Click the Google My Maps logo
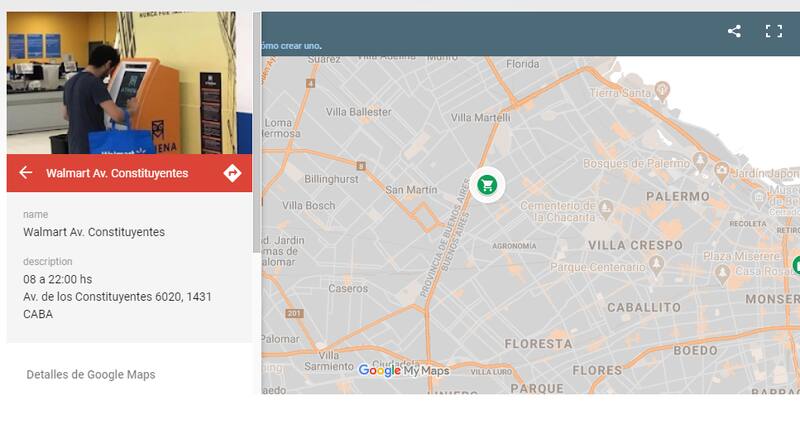The width and height of the screenshot is (800, 425). [x=403, y=371]
